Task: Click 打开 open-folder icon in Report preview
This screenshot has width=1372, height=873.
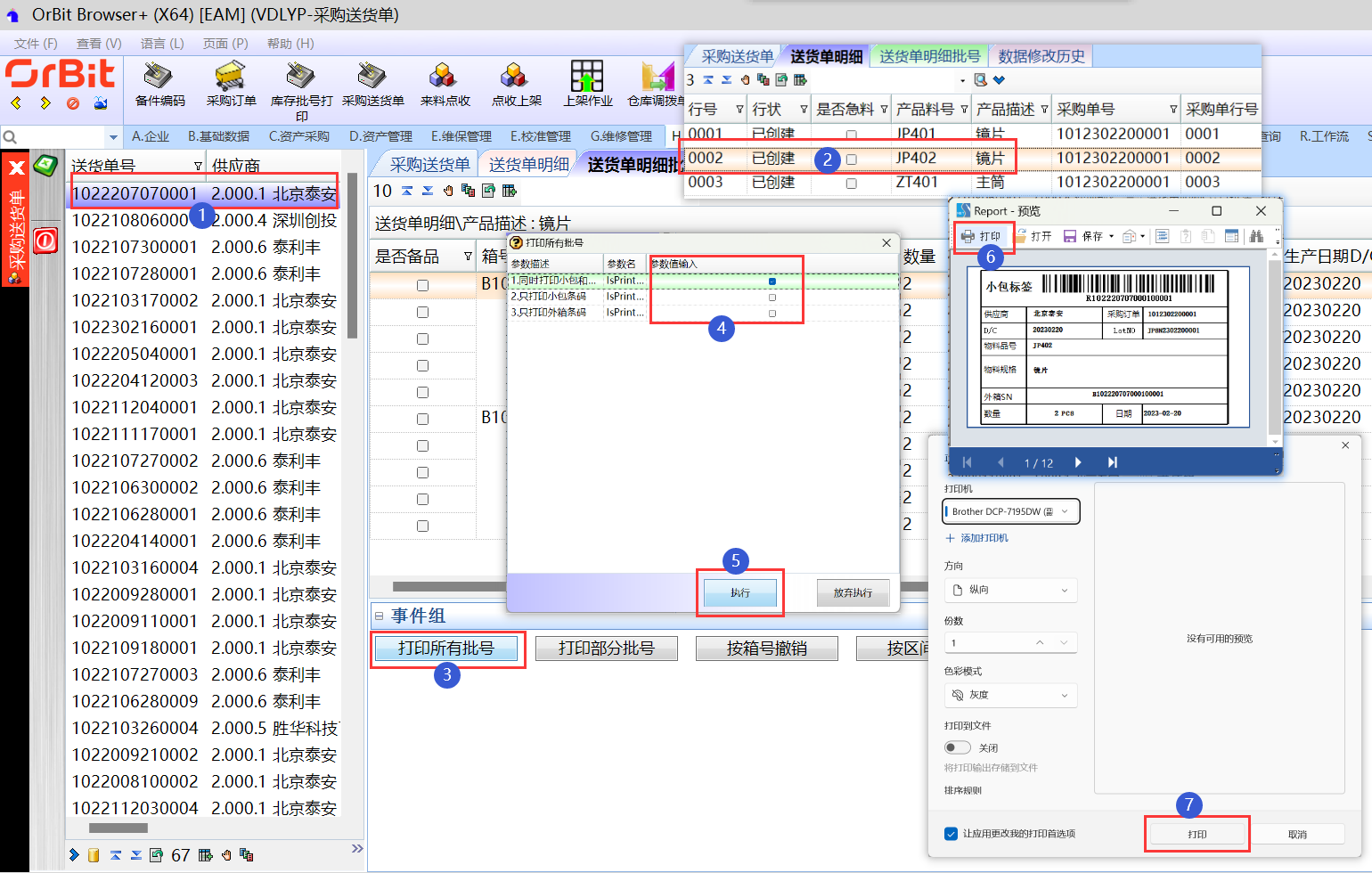Action: [x=1033, y=236]
